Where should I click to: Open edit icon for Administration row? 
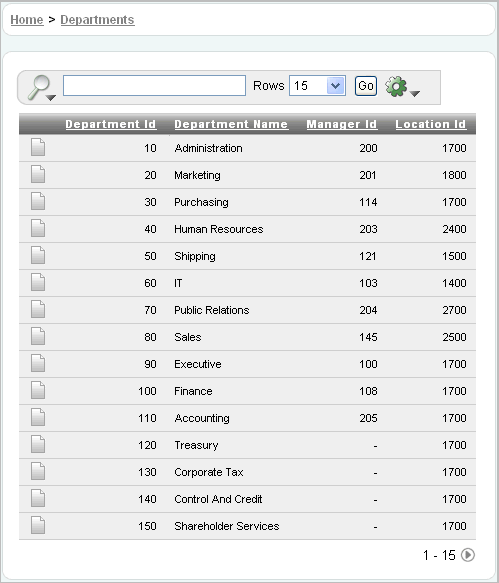coord(38,148)
